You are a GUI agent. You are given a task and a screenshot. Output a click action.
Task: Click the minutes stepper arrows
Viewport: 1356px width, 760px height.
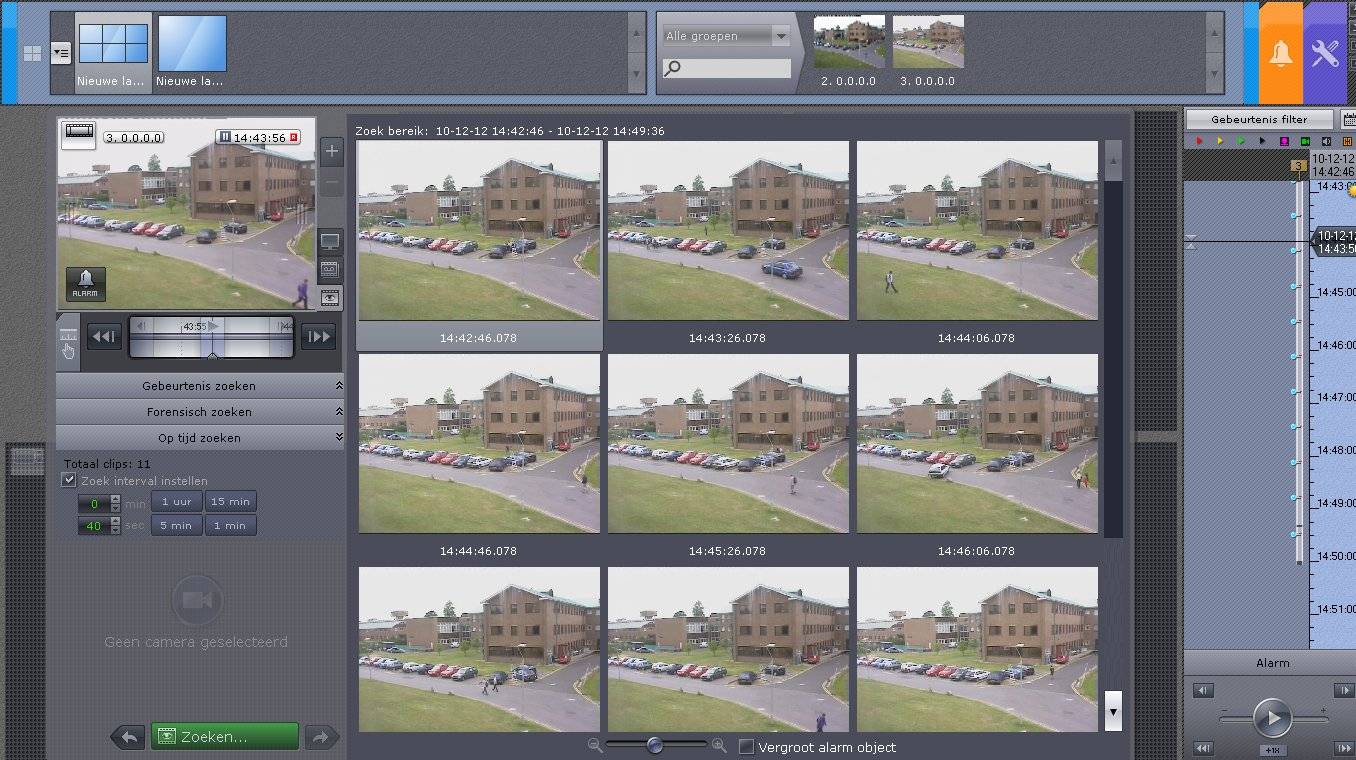point(116,504)
